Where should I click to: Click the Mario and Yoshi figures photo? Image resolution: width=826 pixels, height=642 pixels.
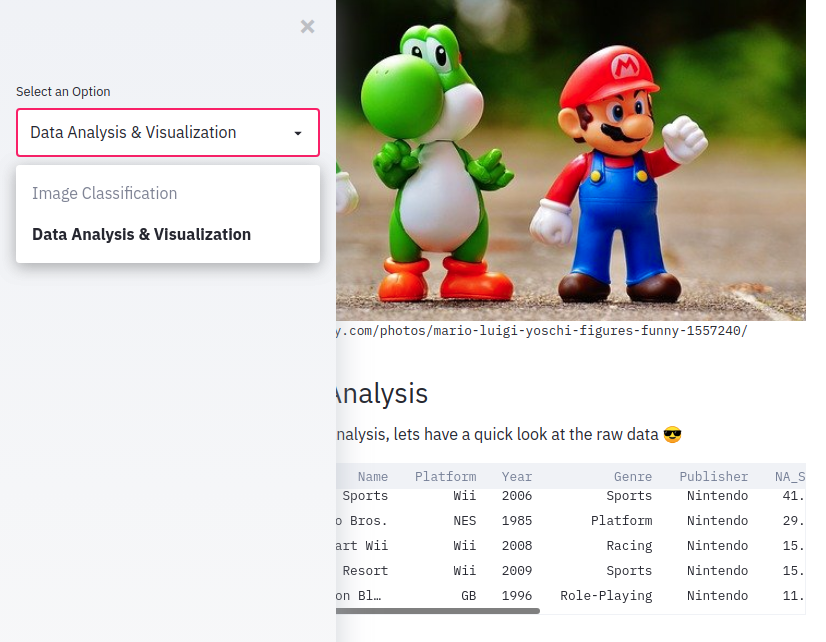pos(571,160)
